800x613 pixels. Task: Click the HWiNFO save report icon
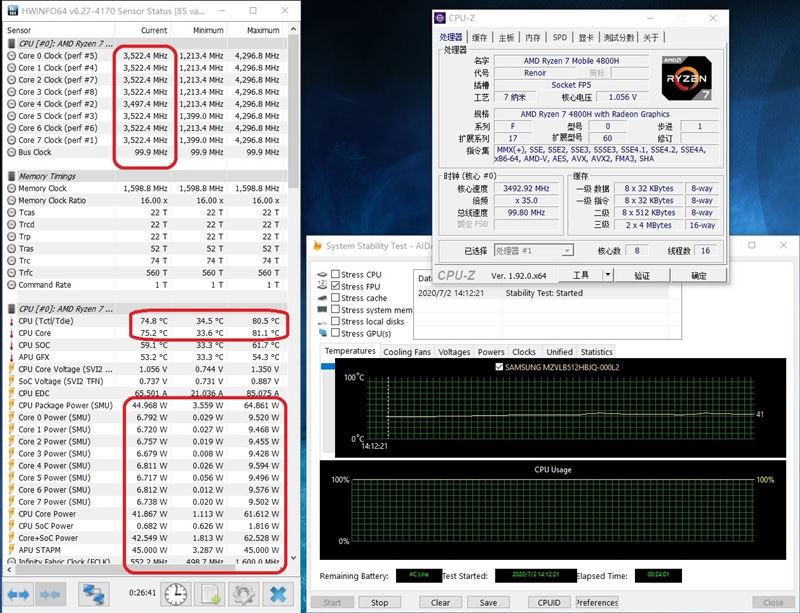point(210,594)
